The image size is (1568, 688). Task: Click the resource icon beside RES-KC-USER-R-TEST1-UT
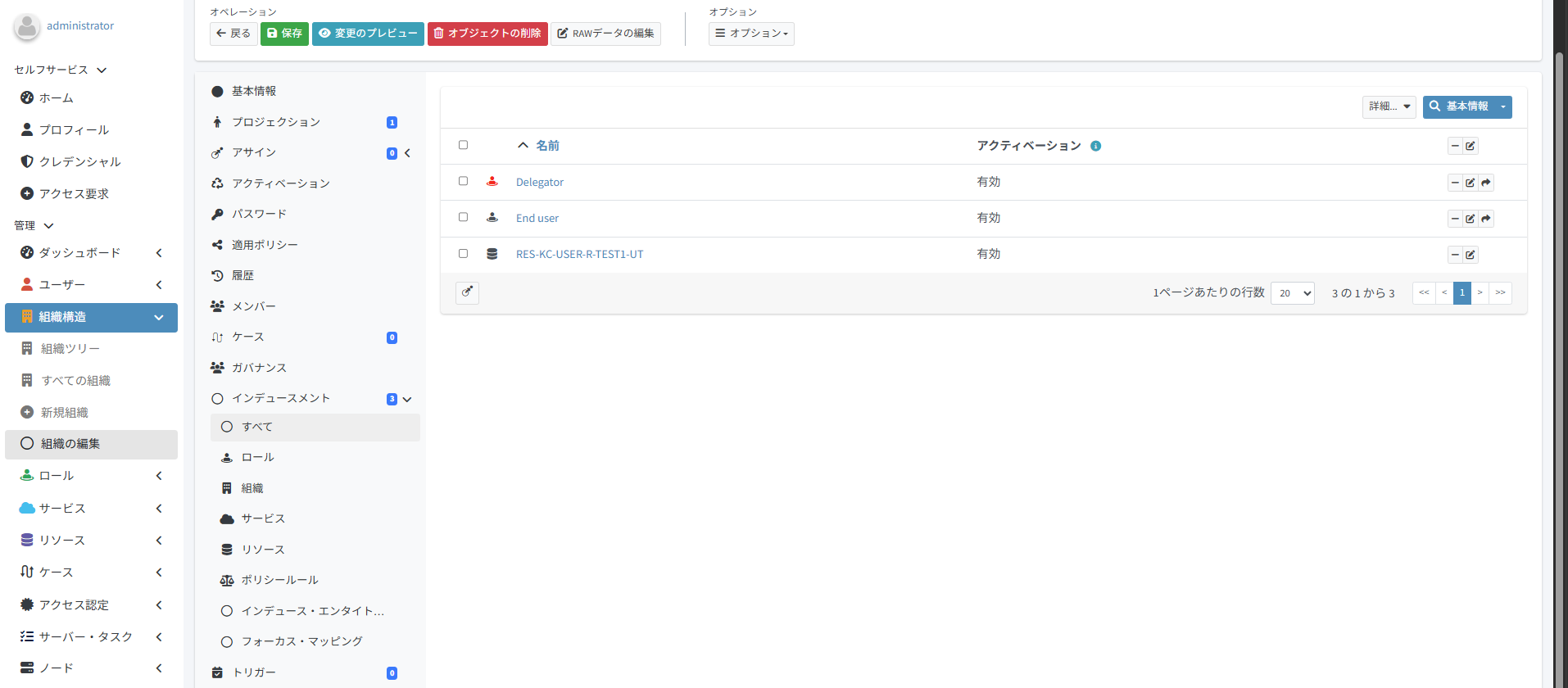coord(492,254)
